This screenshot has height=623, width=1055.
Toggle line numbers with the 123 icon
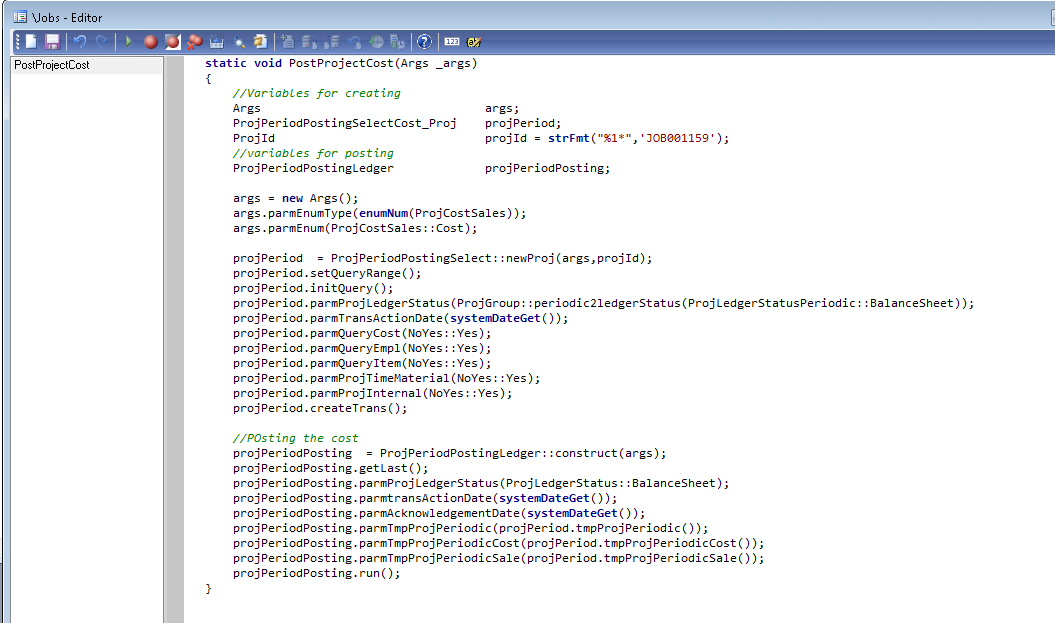(x=451, y=42)
